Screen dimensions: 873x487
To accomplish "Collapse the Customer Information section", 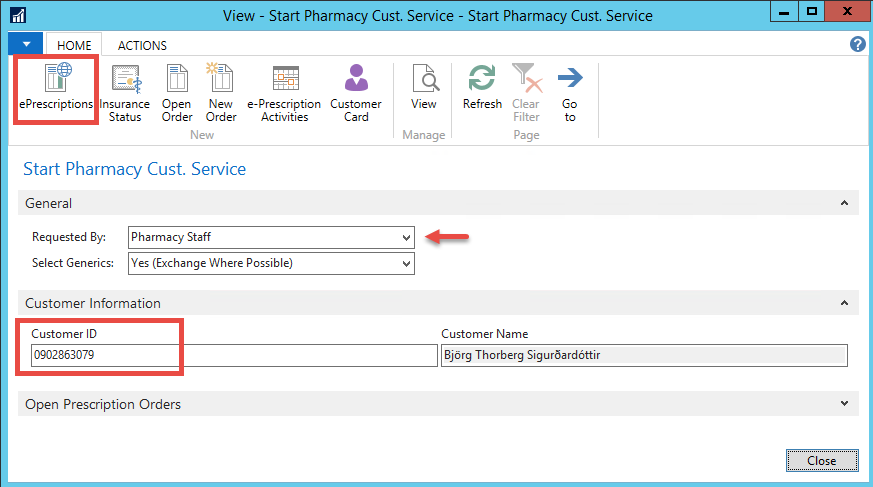I will (x=845, y=303).
